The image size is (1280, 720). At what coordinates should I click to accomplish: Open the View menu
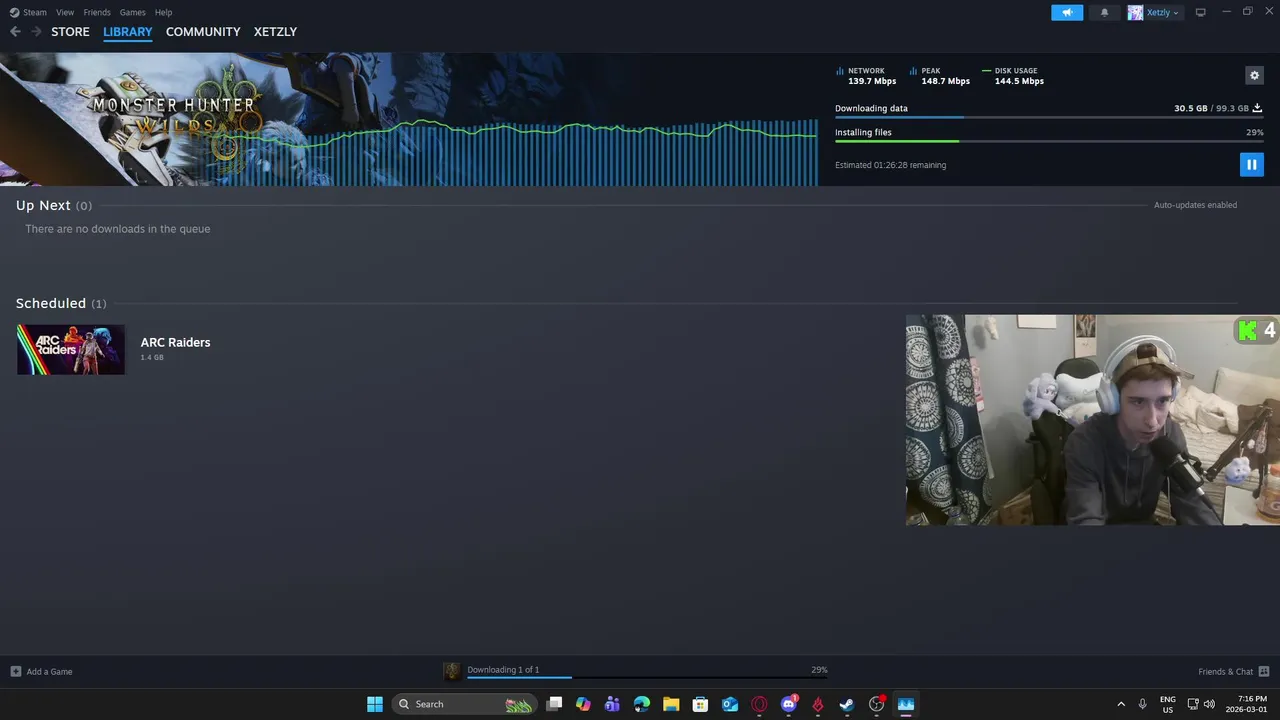click(65, 12)
